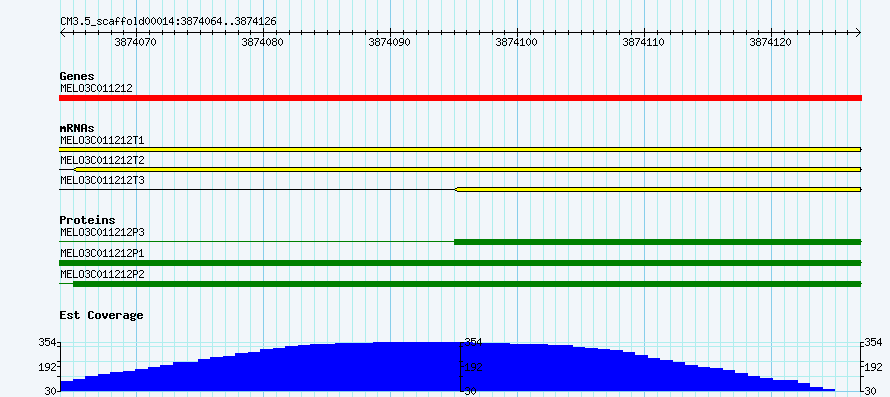Click the MELO3C011212P3 label text
The image size is (890, 397).
(102, 232)
